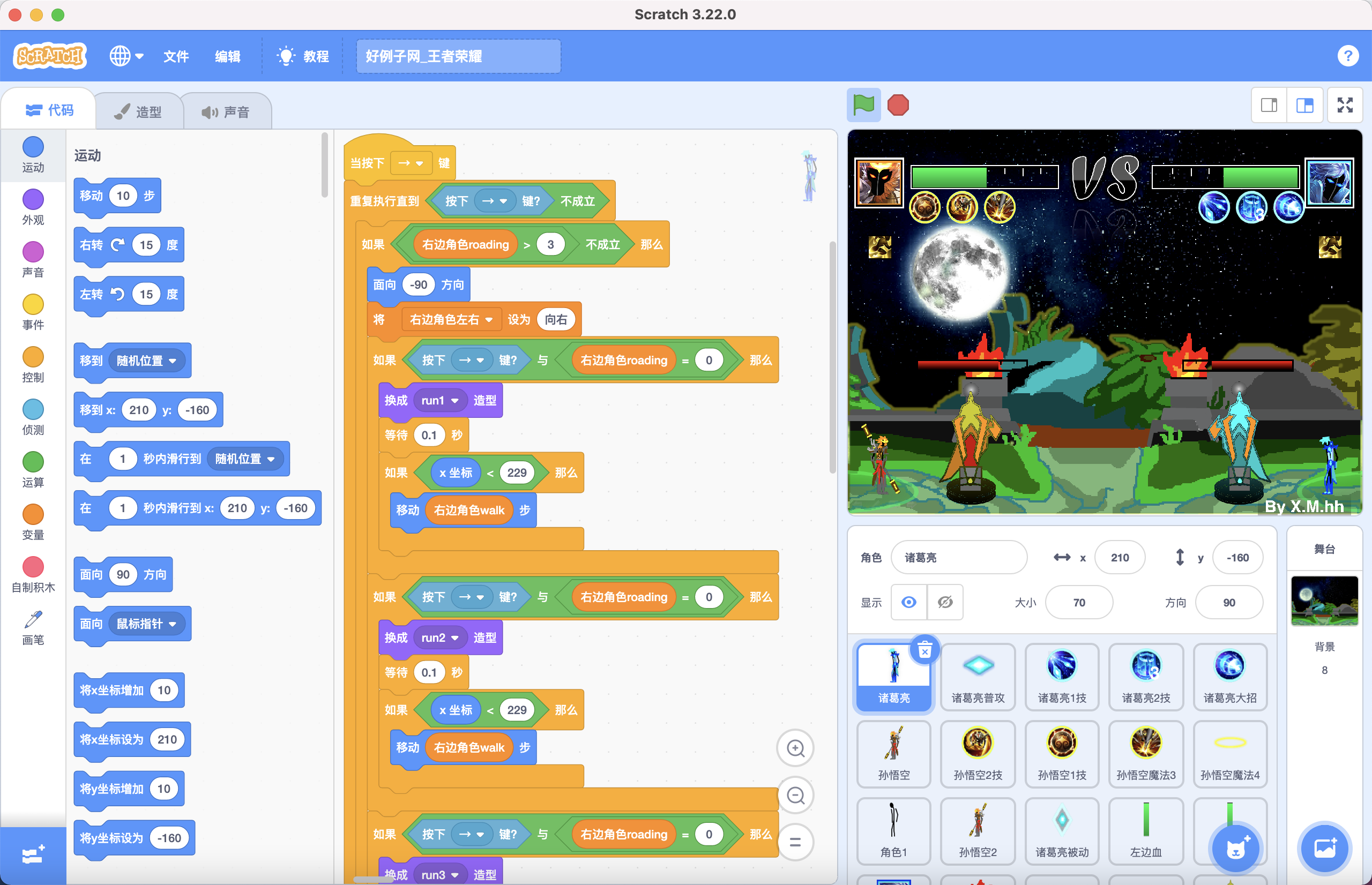Screen dimensions: 1372x885
Task: Open 鼠标指针 dropdown in 面向 block
Action: tap(146, 624)
